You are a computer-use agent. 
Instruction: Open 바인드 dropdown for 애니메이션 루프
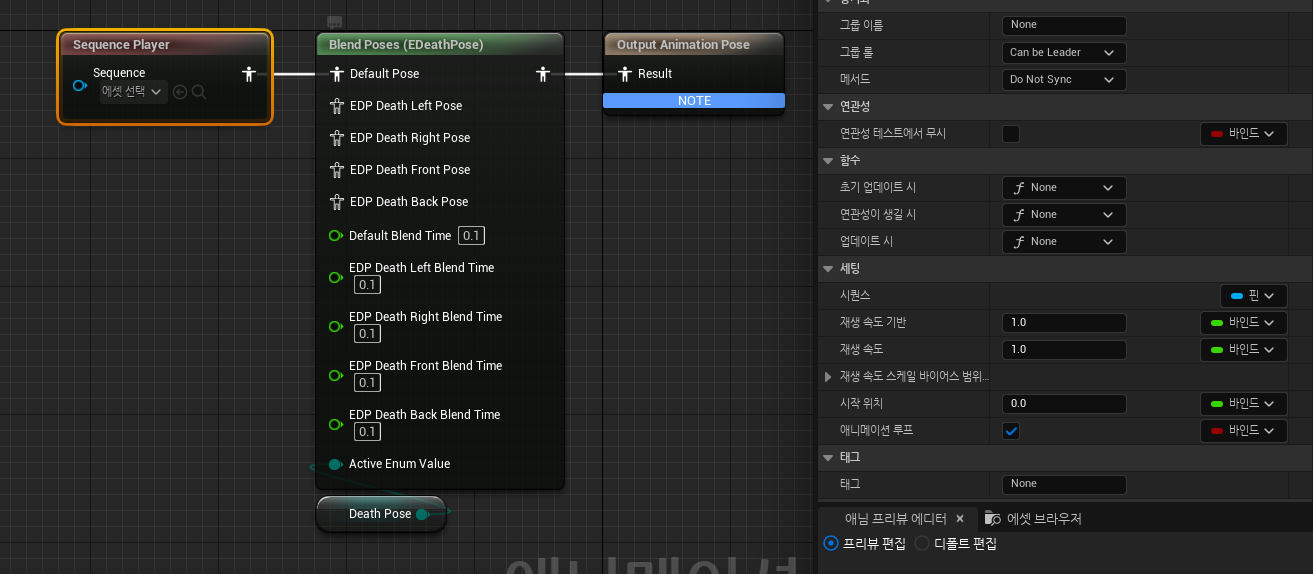1243,430
